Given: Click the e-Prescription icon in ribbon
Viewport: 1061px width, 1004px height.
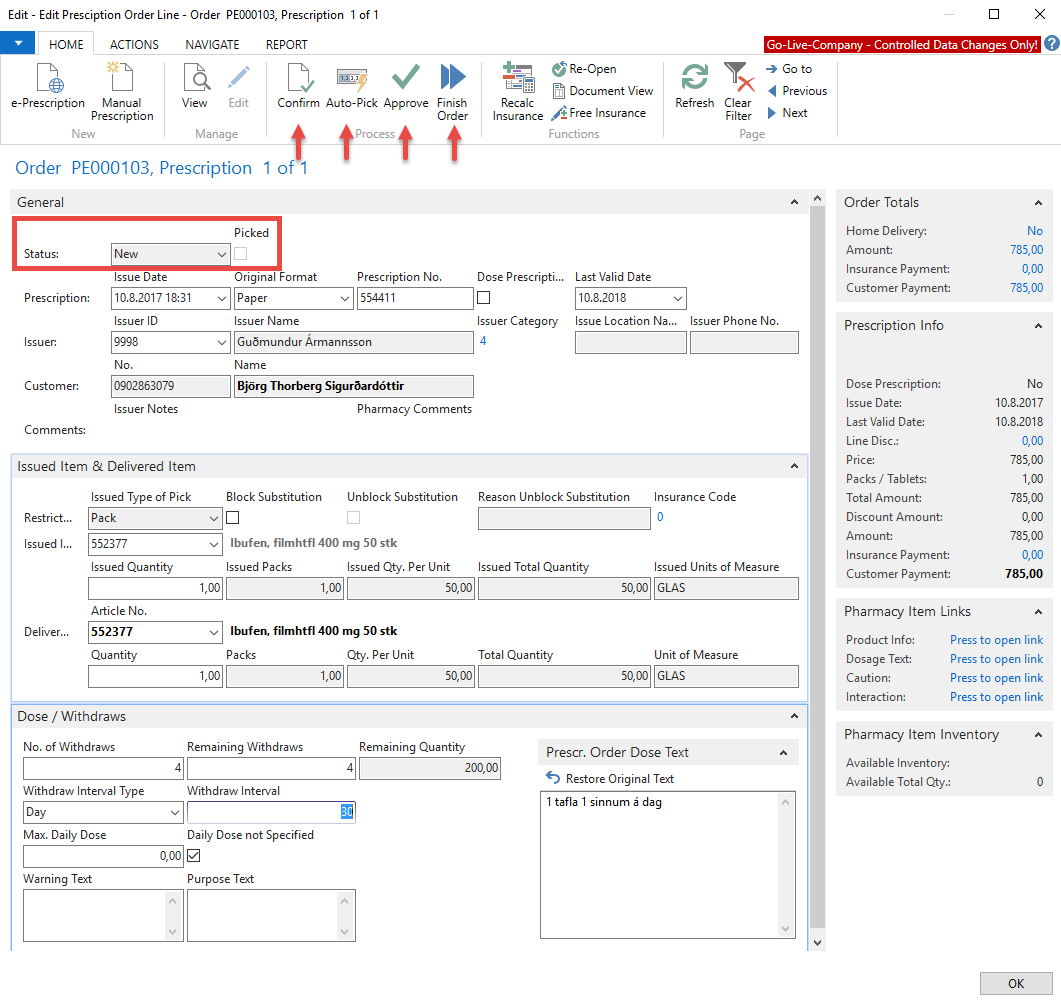Looking at the screenshot, I should click(48, 80).
